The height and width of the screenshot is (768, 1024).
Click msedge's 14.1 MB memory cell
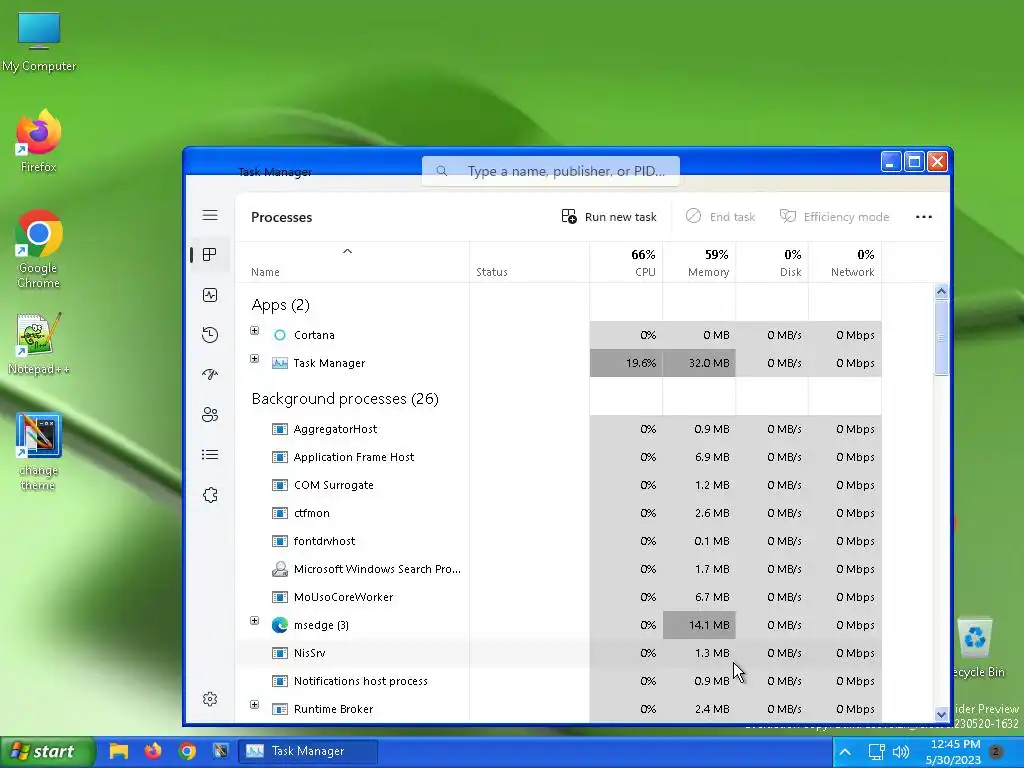699,625
